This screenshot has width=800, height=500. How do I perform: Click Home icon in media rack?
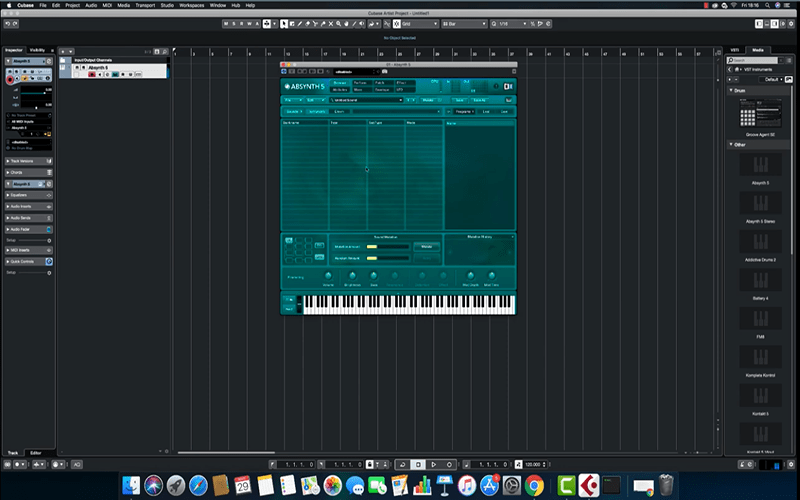(737, 69)
